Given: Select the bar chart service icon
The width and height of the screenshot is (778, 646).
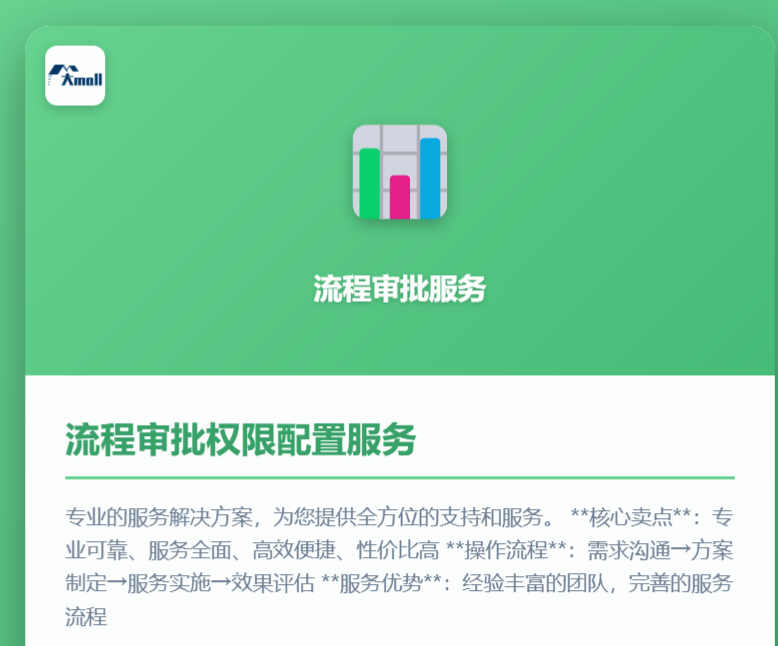Looking at the screenshot, I should pos(400,172).
